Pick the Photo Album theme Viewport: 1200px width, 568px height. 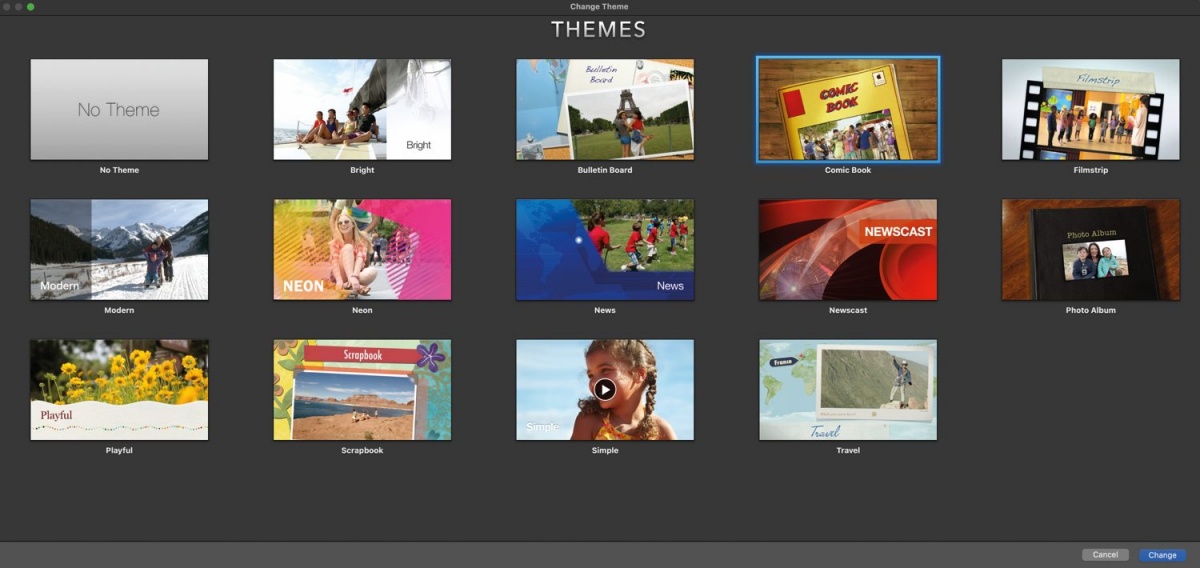pyautogui.click(x=1091, y=250)
